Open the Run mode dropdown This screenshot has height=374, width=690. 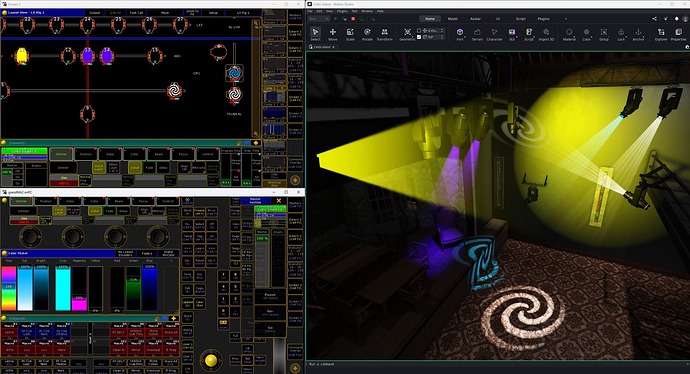point(319,19)
